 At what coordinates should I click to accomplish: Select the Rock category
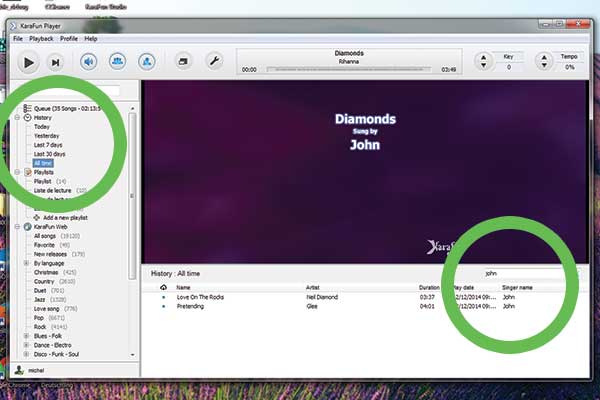tap(50, 327)
